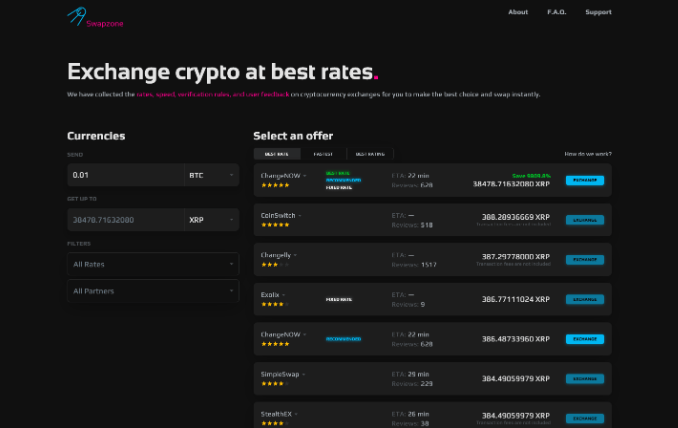Click the How do we work link
678x428 pixels.
click(588, 154)
